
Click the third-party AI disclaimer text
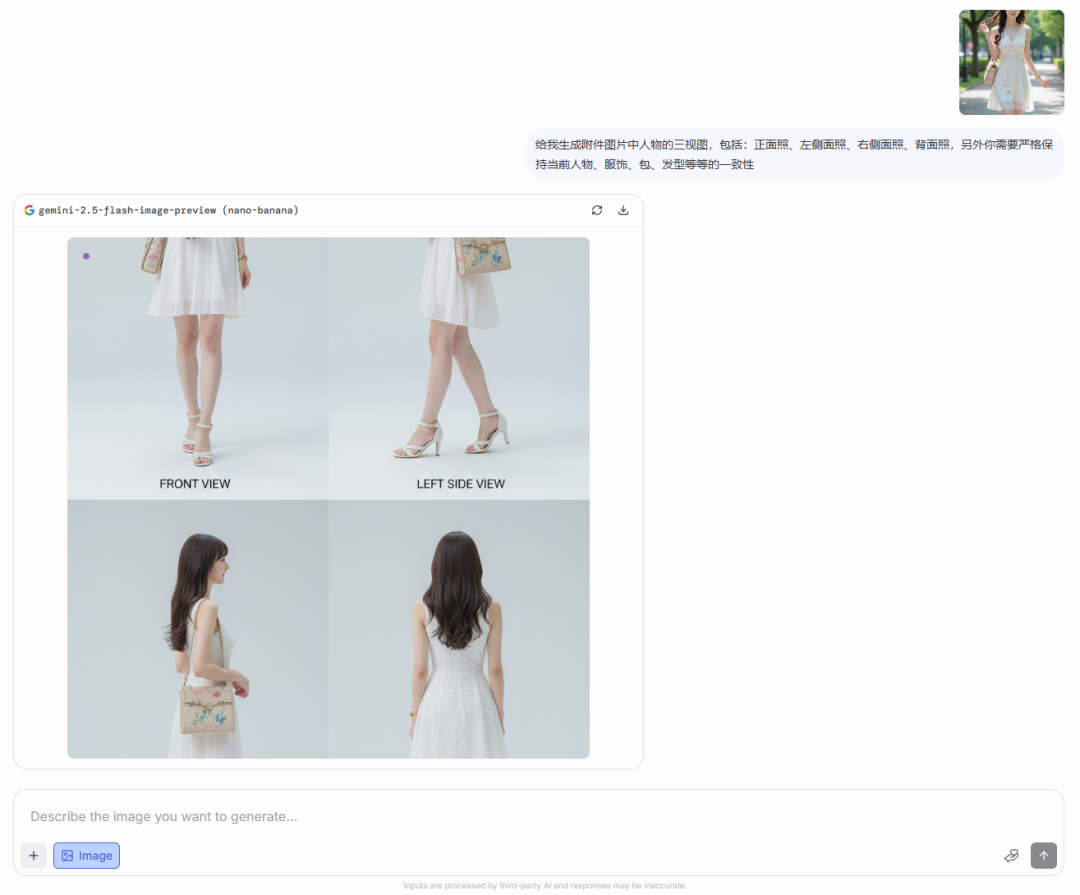point(545,886)
